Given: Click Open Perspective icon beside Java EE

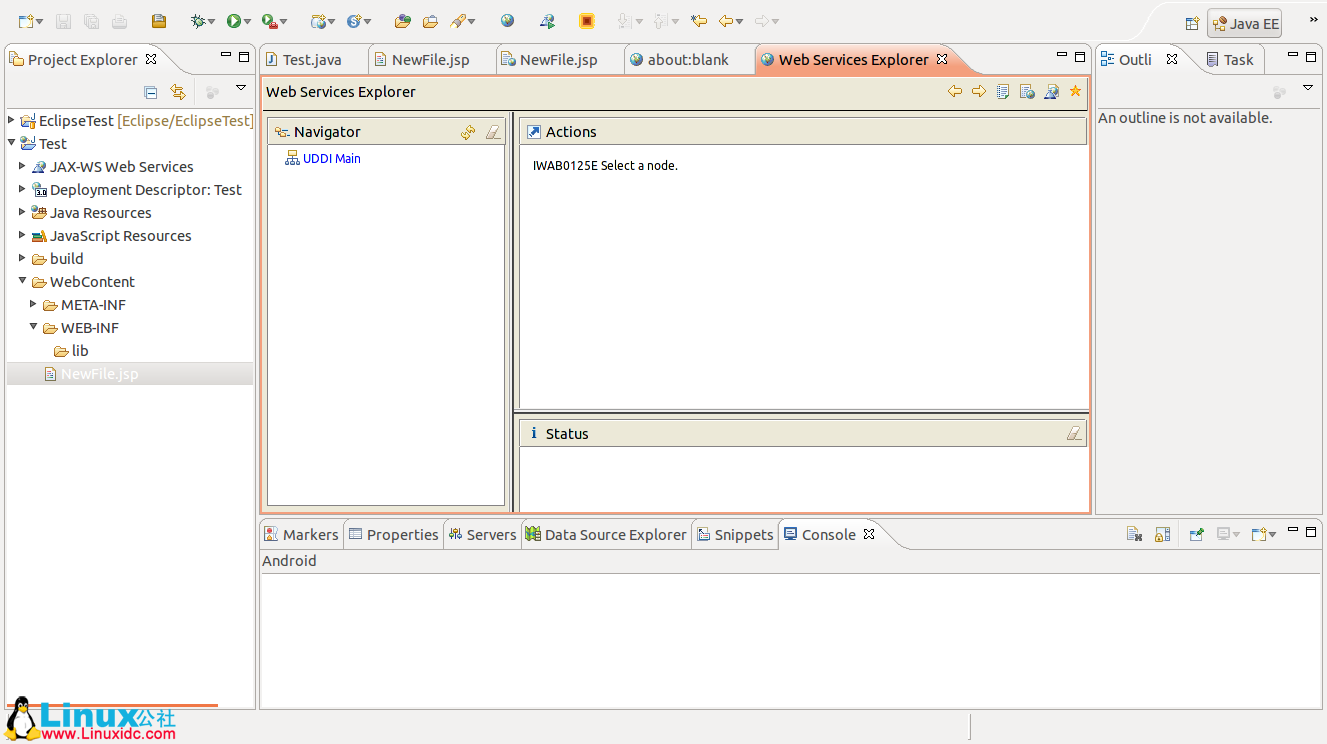Looking at the screenshot, I should pos(1192,24).
